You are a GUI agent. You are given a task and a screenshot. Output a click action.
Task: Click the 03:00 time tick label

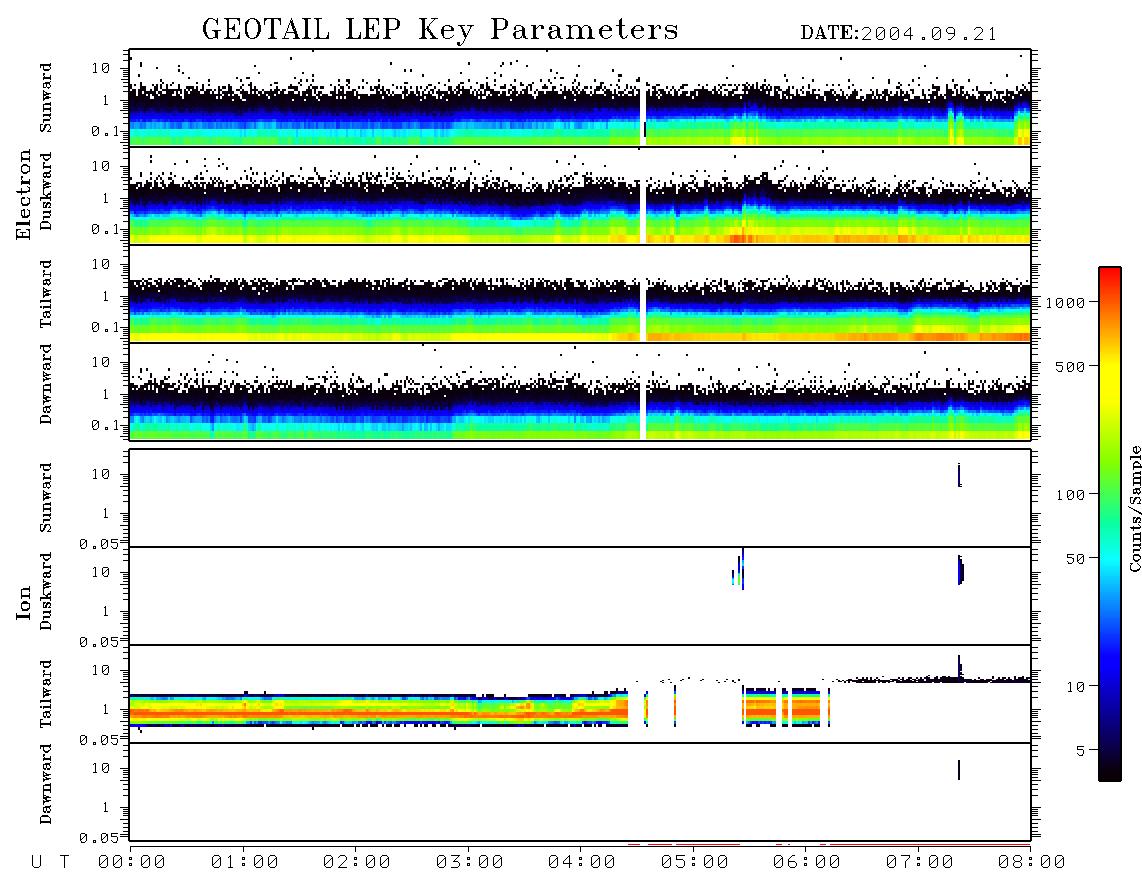(x=470, y=863)
